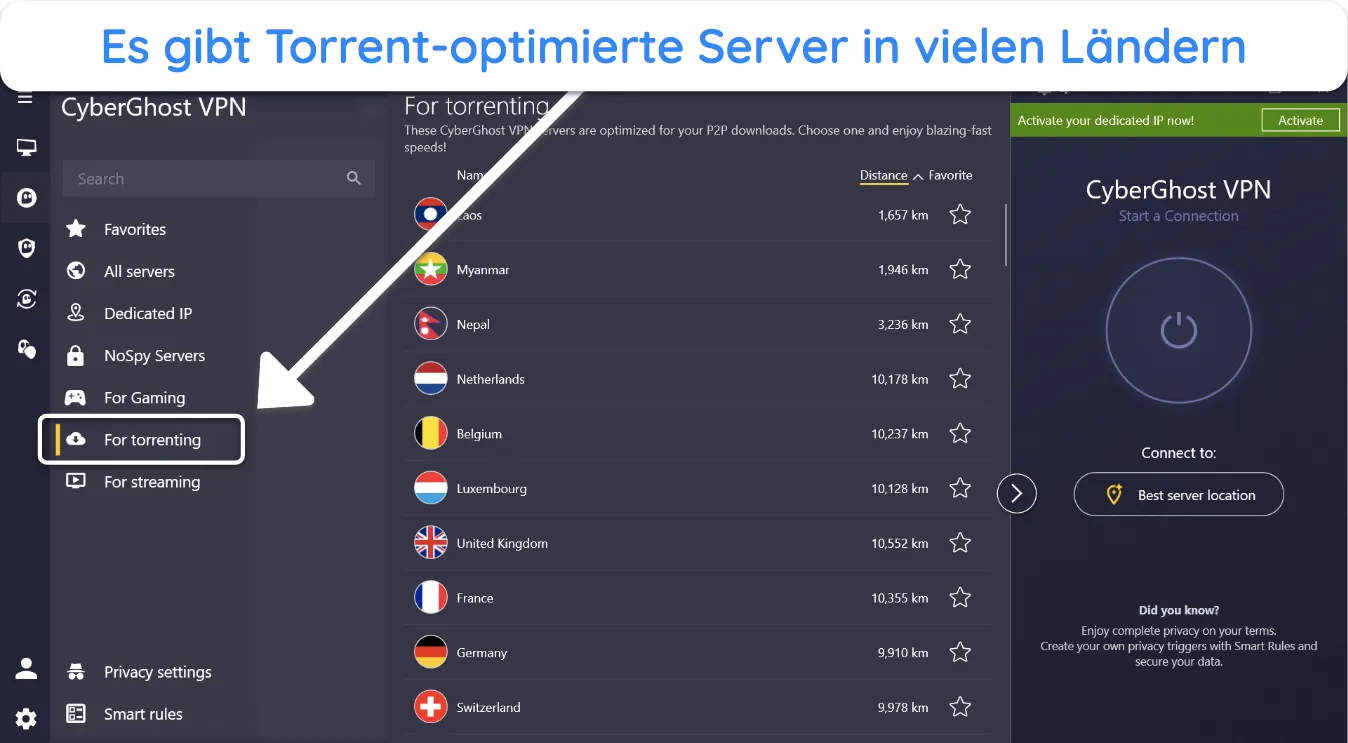
Task: Select NoSpy Servers in sidebar
Action: 154,355
